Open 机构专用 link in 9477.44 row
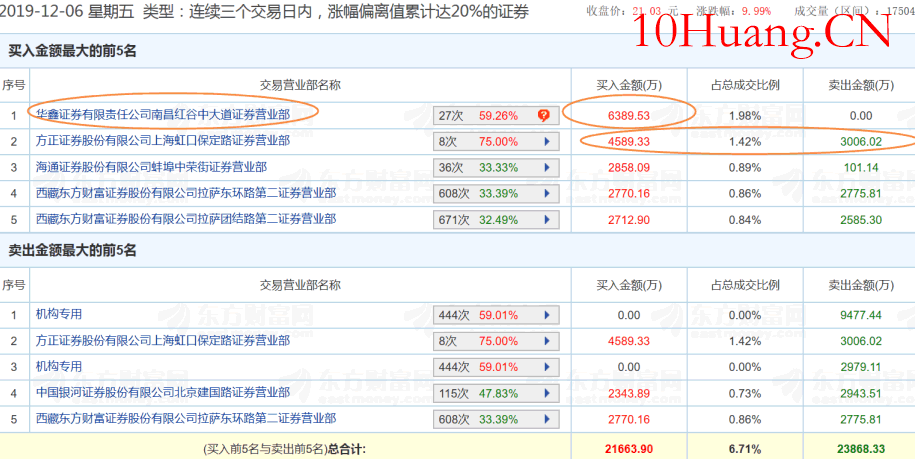The height and width of the screenshot is (459, 915). pyautogui.click(x=58, y=314)
